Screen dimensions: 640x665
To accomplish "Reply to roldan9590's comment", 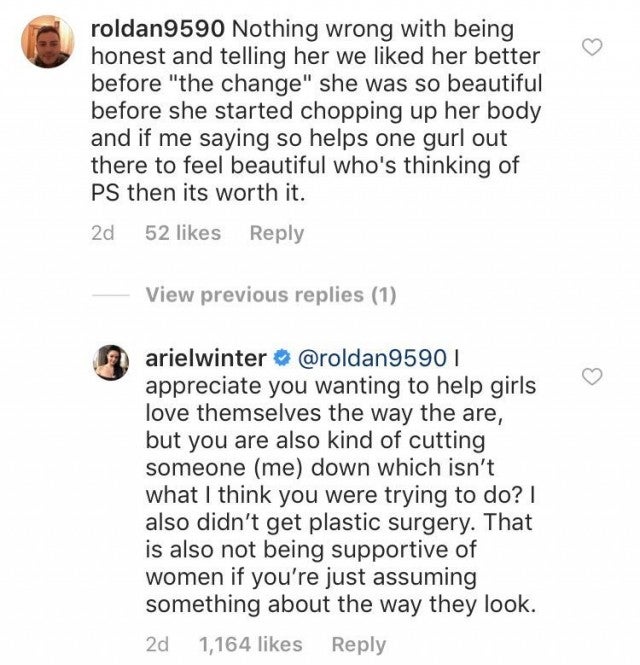I will coord(276,233).
